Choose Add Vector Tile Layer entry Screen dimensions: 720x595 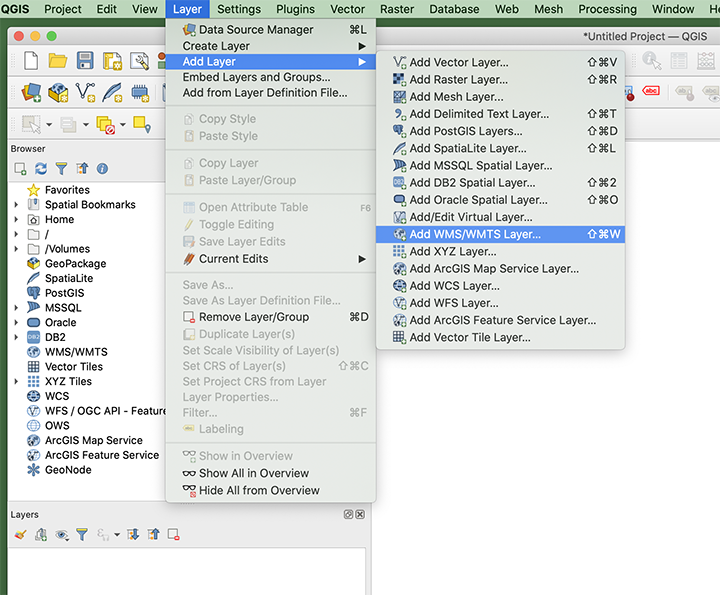tap(500, 337)
